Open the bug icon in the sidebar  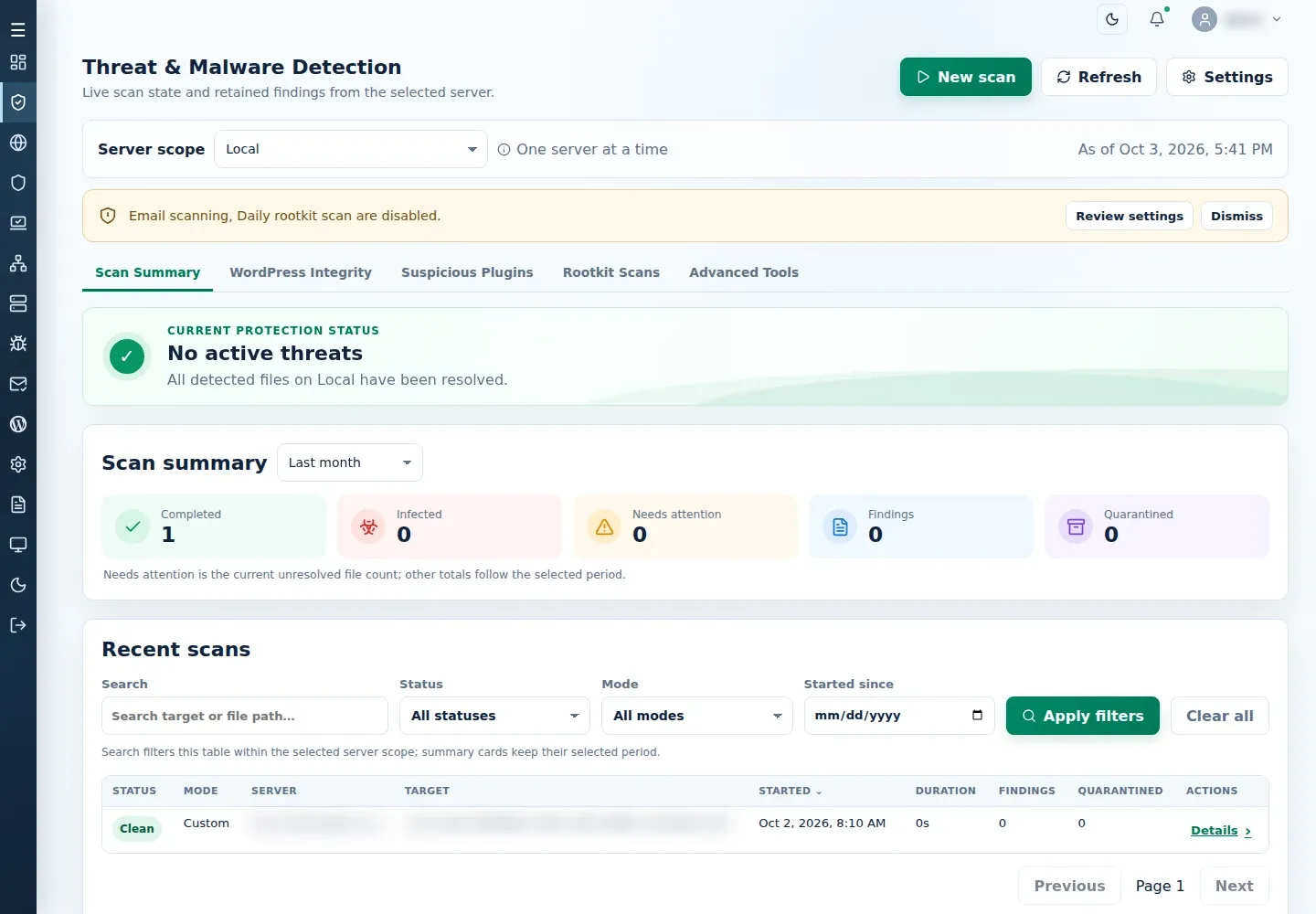18,344
